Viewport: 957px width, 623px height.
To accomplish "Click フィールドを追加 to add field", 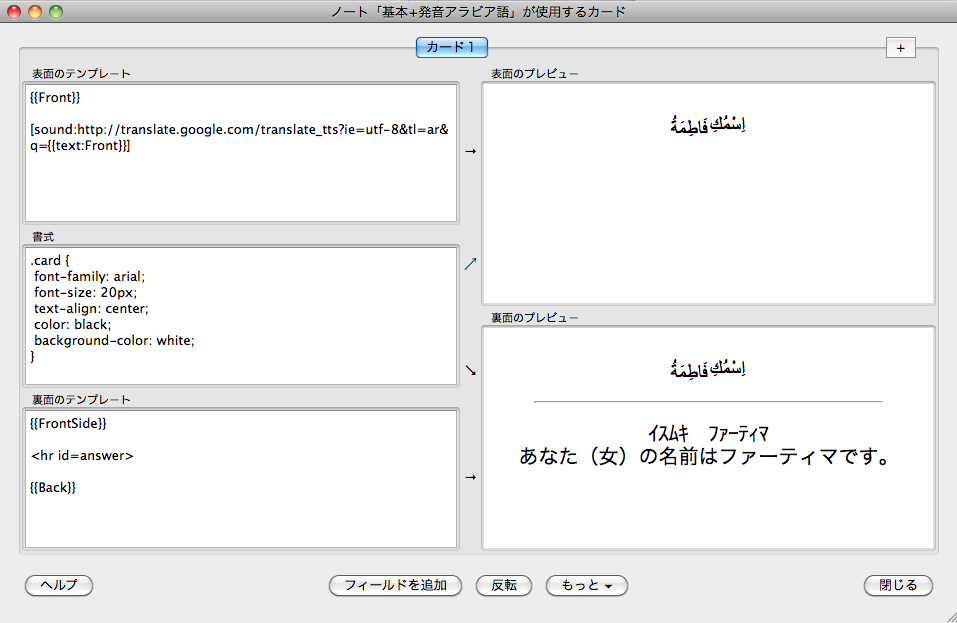I will tap(395, 585).
